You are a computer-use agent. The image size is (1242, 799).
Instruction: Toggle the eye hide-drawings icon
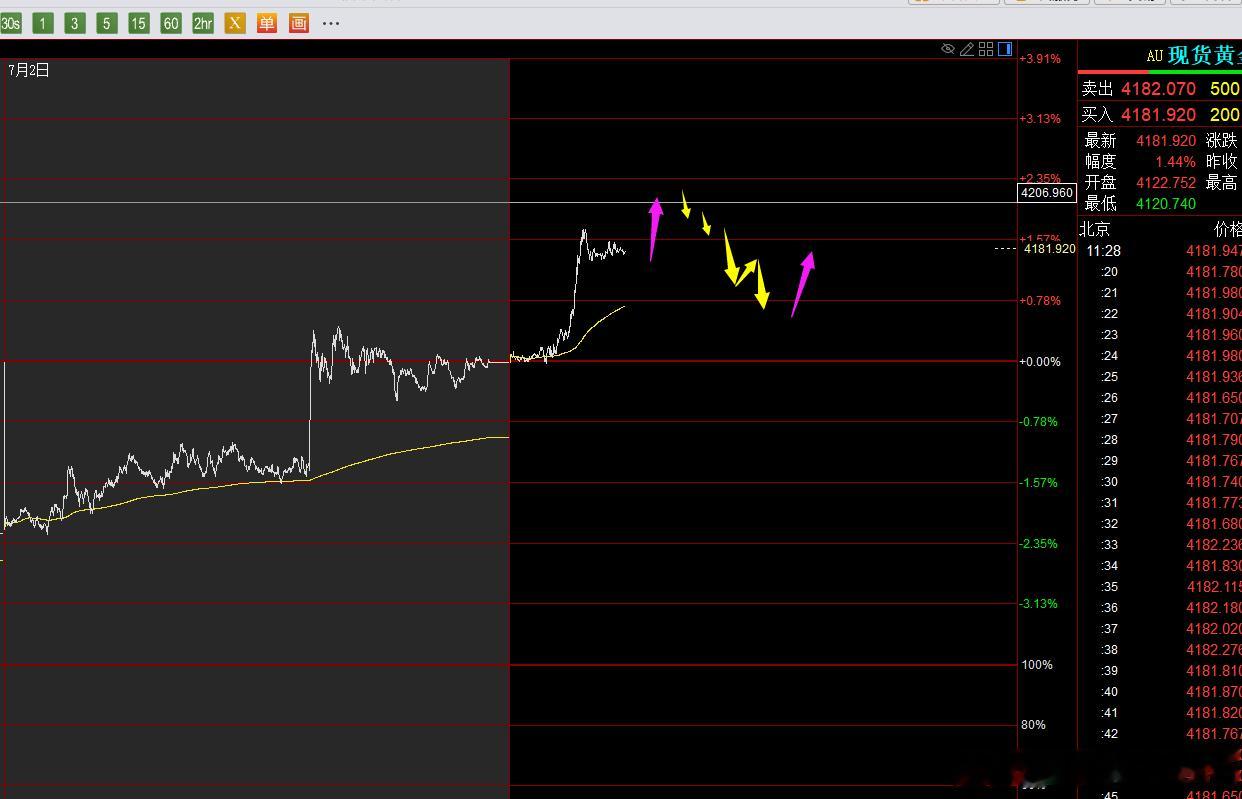(x=948, y=48)
